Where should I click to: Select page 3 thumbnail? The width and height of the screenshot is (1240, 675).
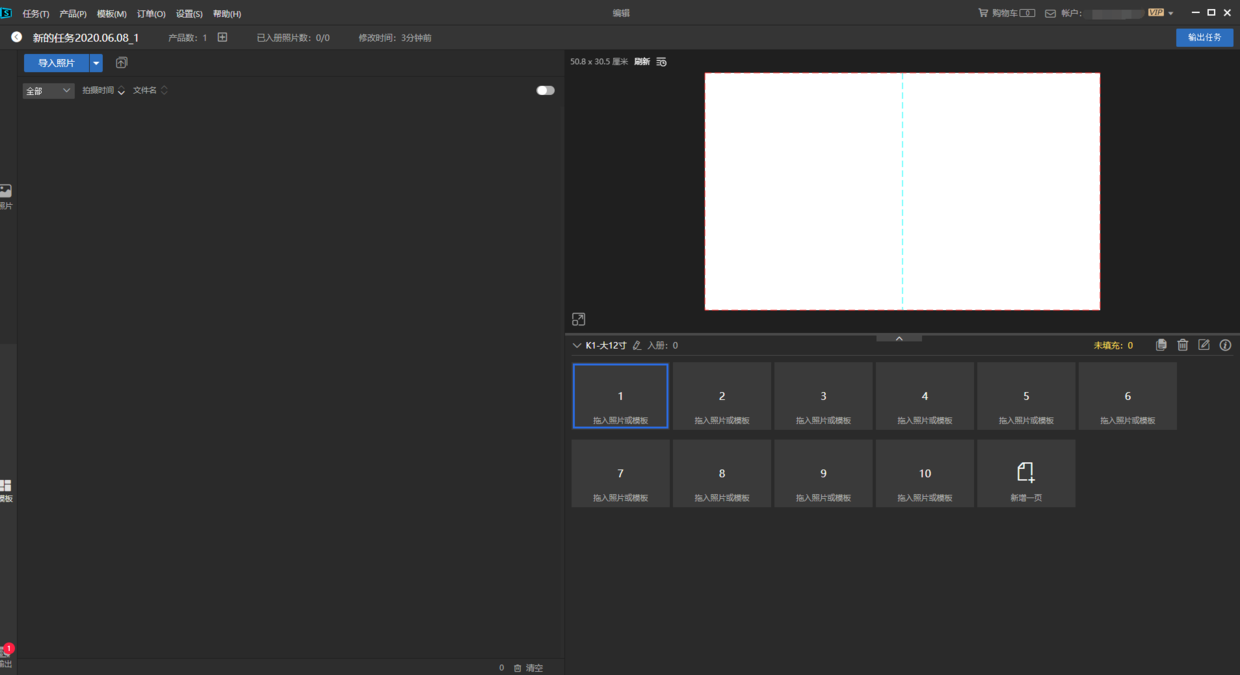pos(823,396)
